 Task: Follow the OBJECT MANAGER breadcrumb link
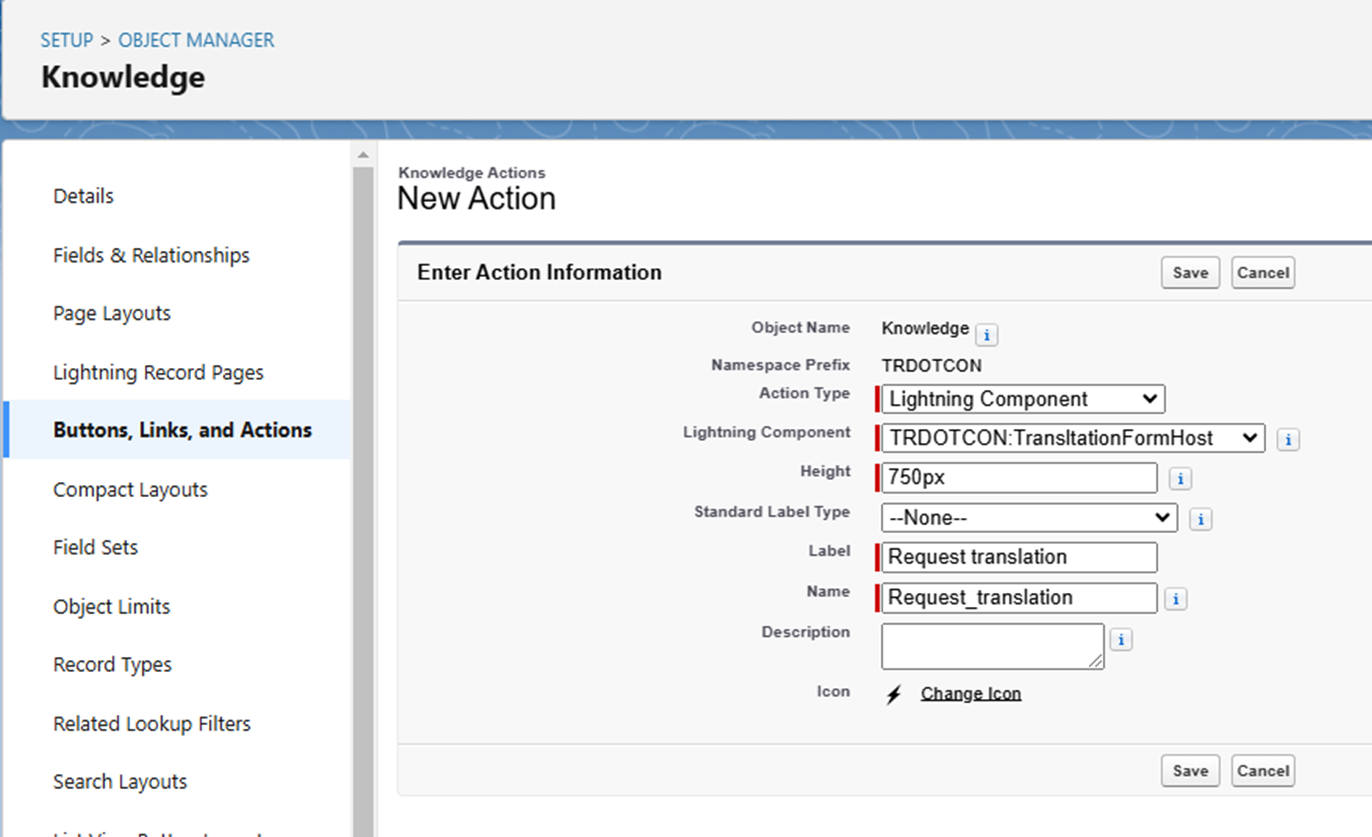pos(197,40)
